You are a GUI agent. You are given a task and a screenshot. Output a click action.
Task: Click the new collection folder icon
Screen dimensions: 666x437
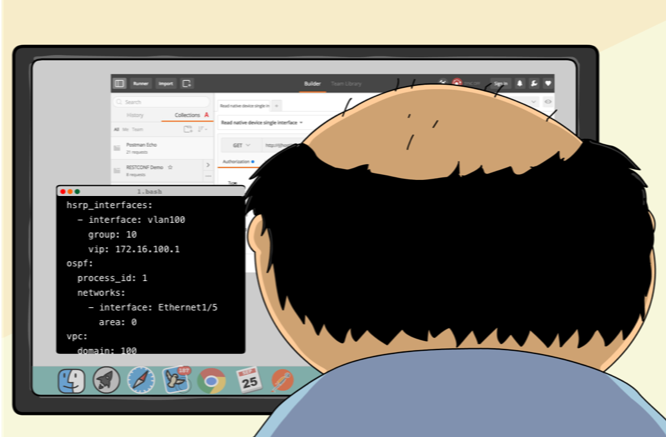tap(187, 129)
